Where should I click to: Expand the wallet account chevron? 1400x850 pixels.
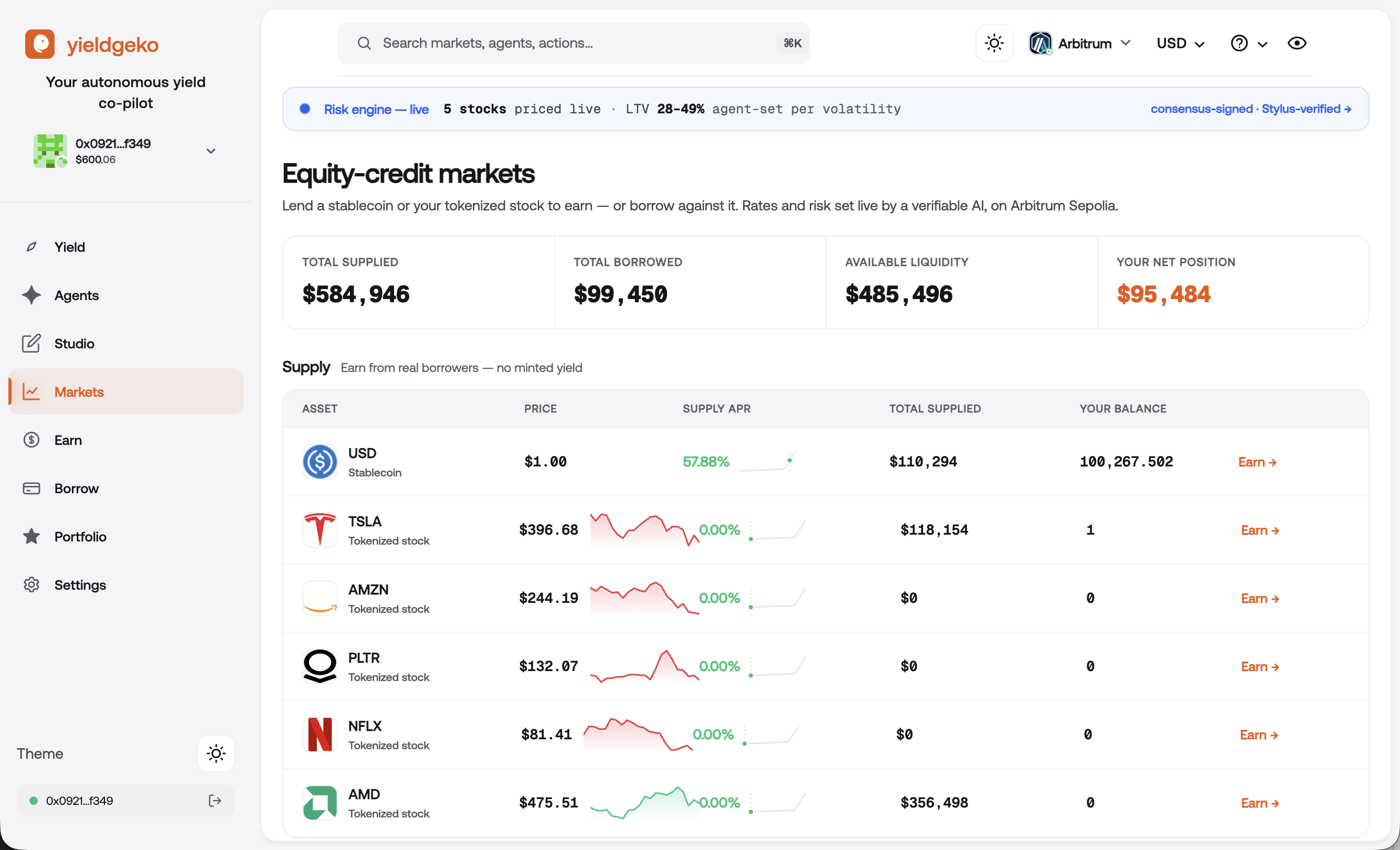[x=211, y=151]
